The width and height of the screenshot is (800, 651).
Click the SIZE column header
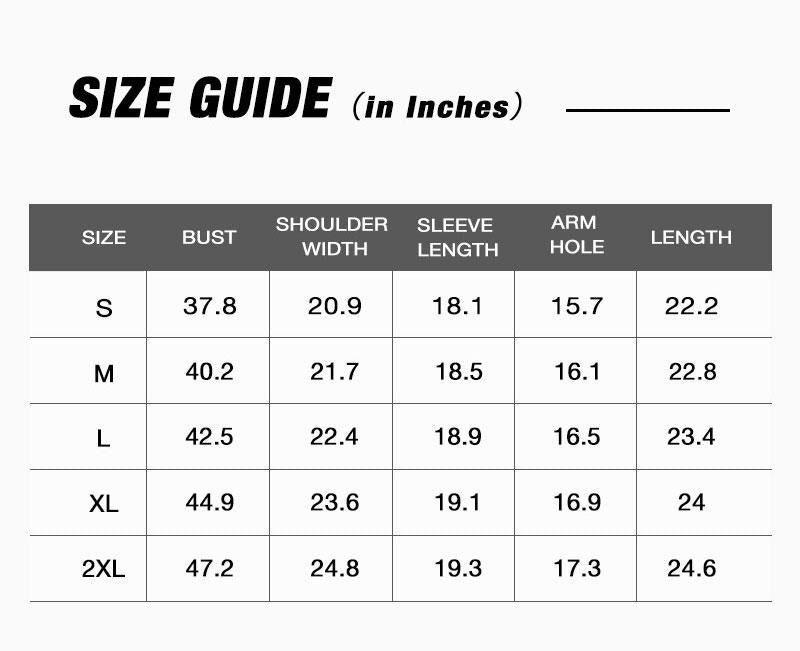[x=104, y=238]
